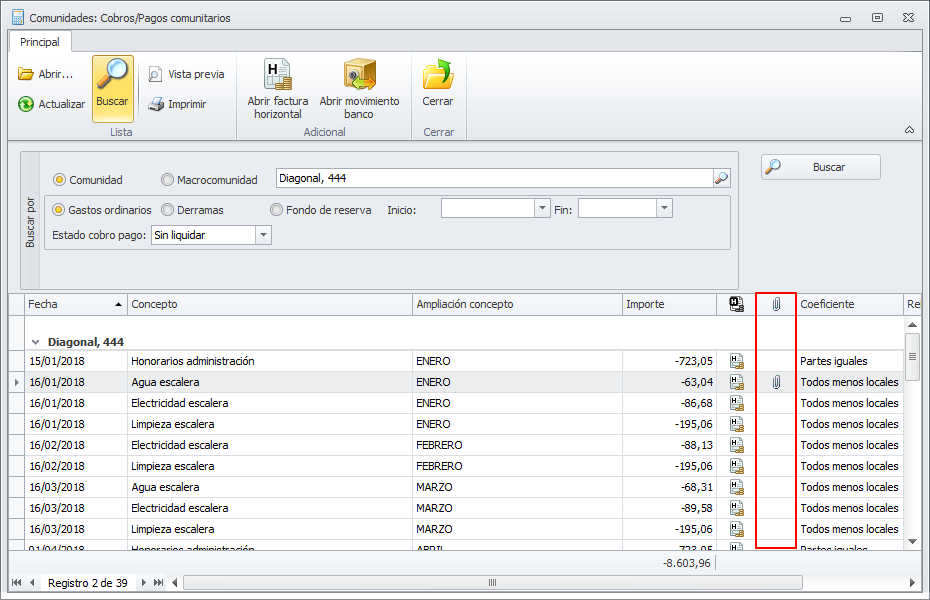The height and width of the screenshot is (600, 930).
Task: Sort by the Importe column header
Action: (x=668, y=304)
